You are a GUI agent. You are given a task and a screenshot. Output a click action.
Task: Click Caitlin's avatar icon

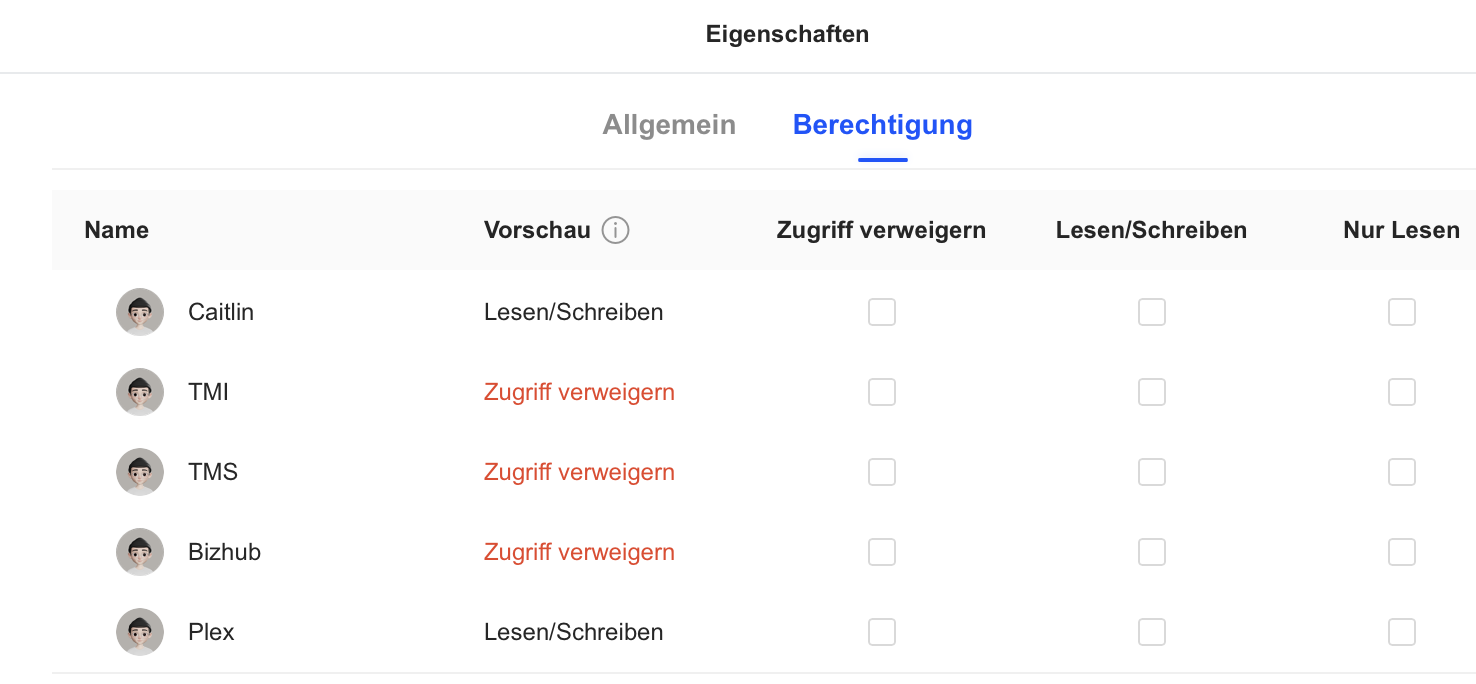(x=140, y=312)
